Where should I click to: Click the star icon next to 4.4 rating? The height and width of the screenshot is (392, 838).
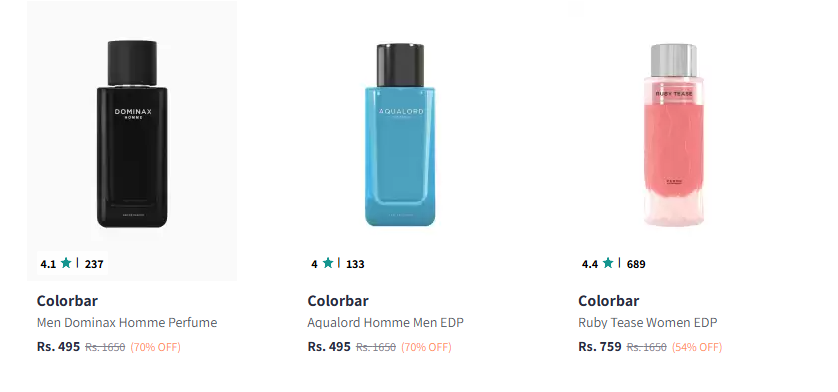click(608, 263)
